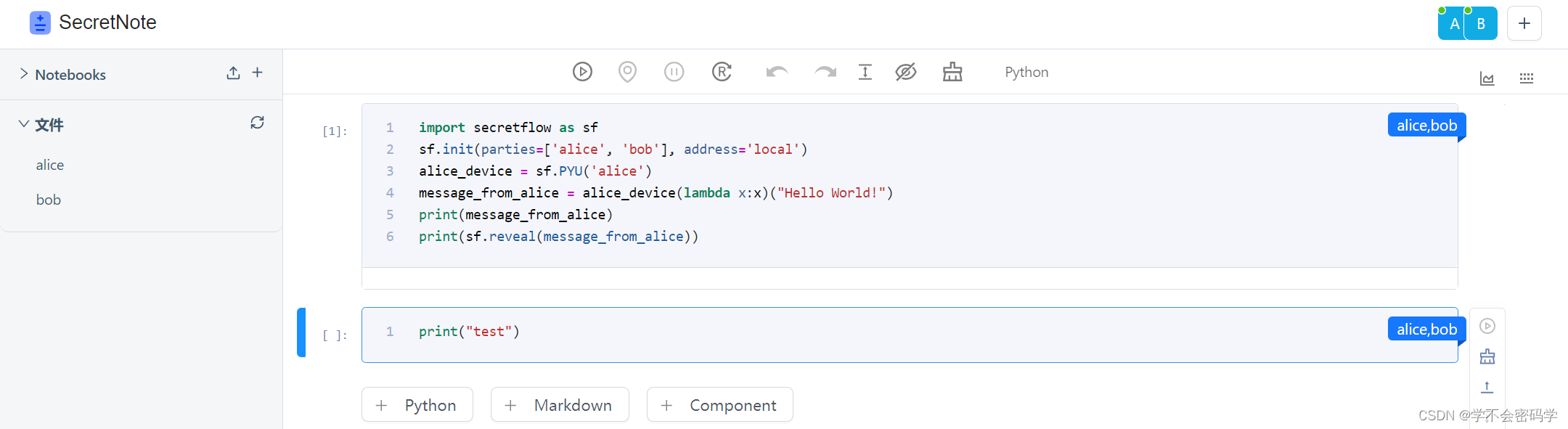Clear second cell output with side broom icon

pyautogui.click(x=1487, y=356)
